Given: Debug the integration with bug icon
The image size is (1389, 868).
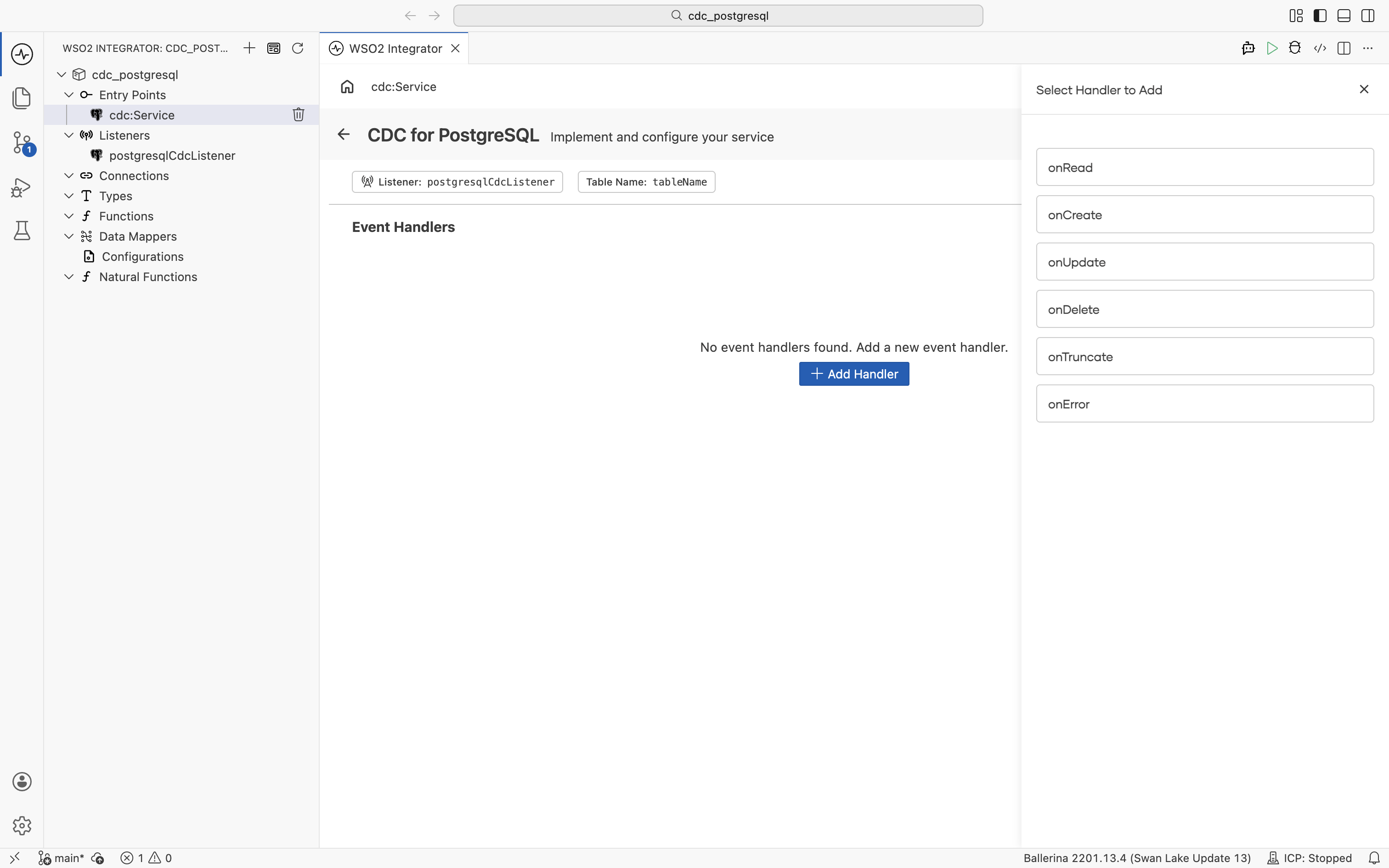Looking at the screenshot, I should pos(1295,48).
